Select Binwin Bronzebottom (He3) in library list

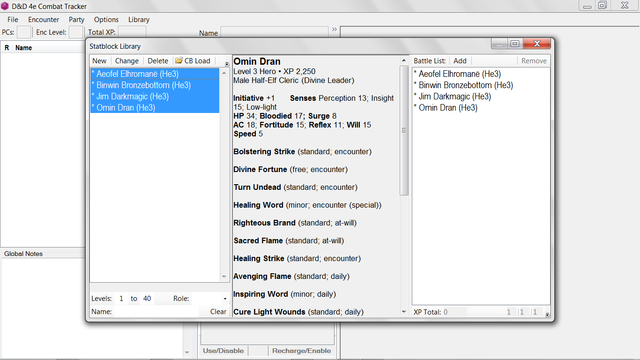coord(154,85)
